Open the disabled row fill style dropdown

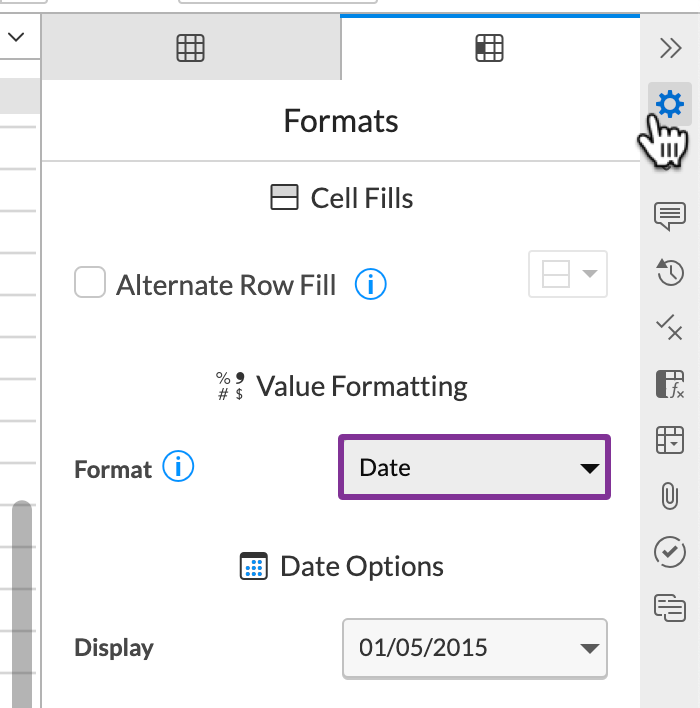pos(567,275)
